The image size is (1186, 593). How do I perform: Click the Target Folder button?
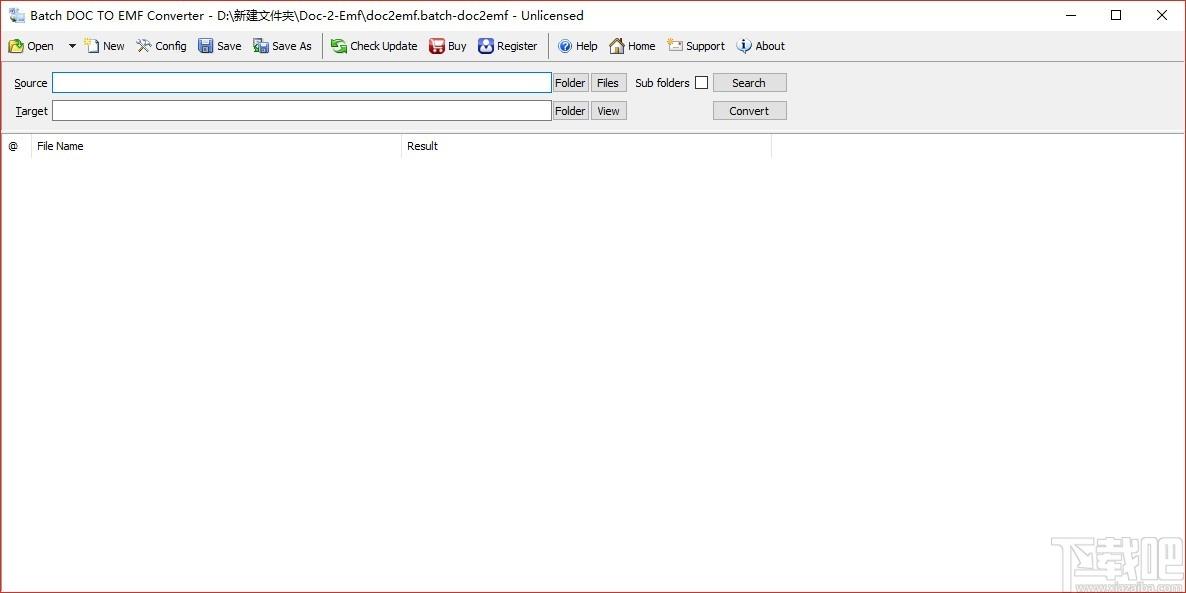pyautogui.click(x=570, y=110)
